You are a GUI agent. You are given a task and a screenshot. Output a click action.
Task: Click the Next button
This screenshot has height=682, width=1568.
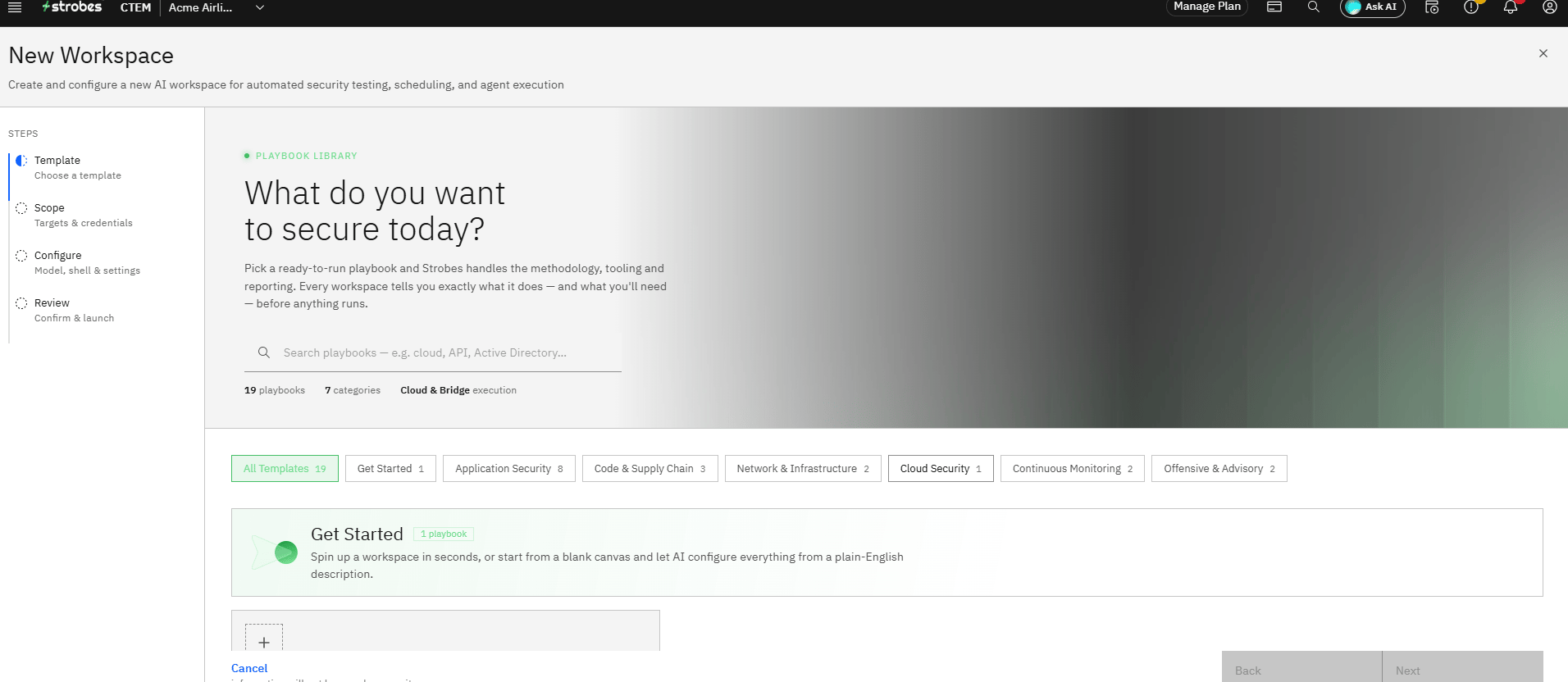[1463, 667]
